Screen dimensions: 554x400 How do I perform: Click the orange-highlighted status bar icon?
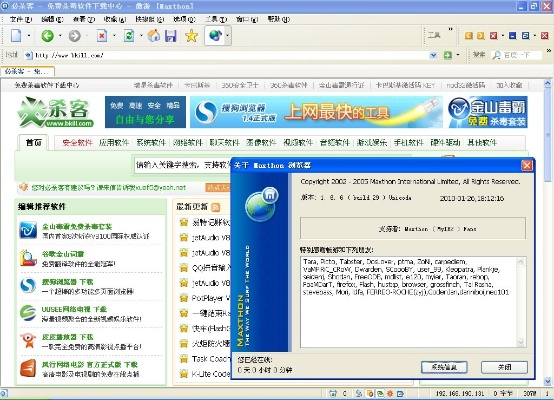coord(370,393)
